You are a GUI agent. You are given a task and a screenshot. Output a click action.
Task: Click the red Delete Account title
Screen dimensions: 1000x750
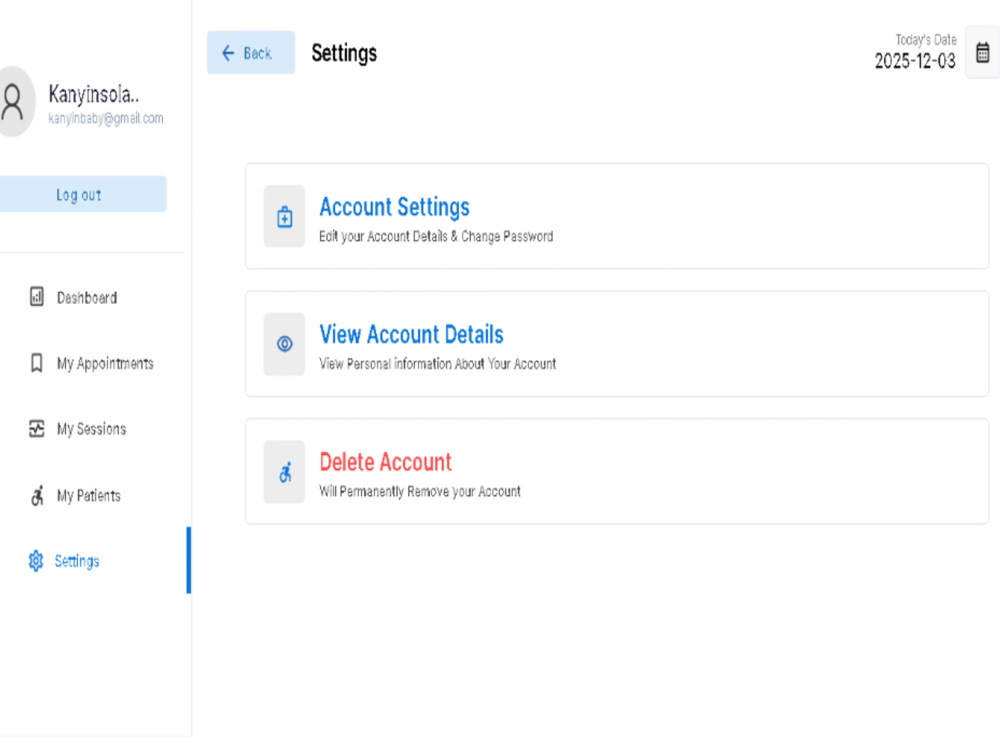click(385, 462)
